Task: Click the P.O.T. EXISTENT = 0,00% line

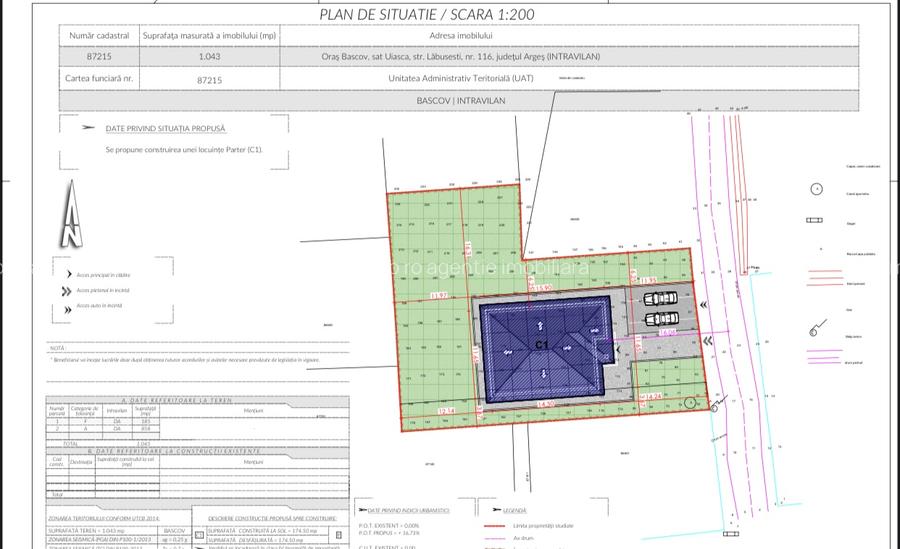Action: [389, 525]
